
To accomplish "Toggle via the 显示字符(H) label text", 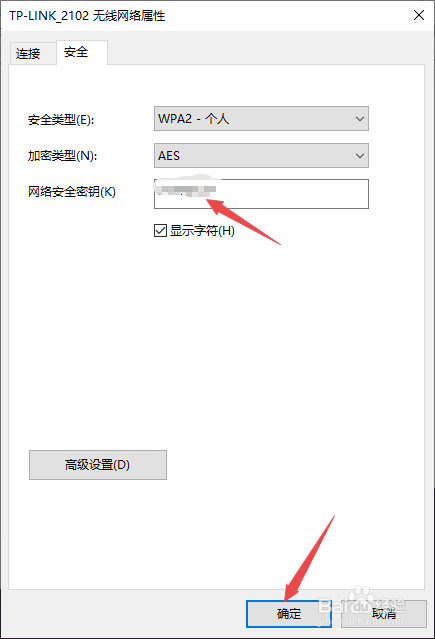I will coord(202,231).
